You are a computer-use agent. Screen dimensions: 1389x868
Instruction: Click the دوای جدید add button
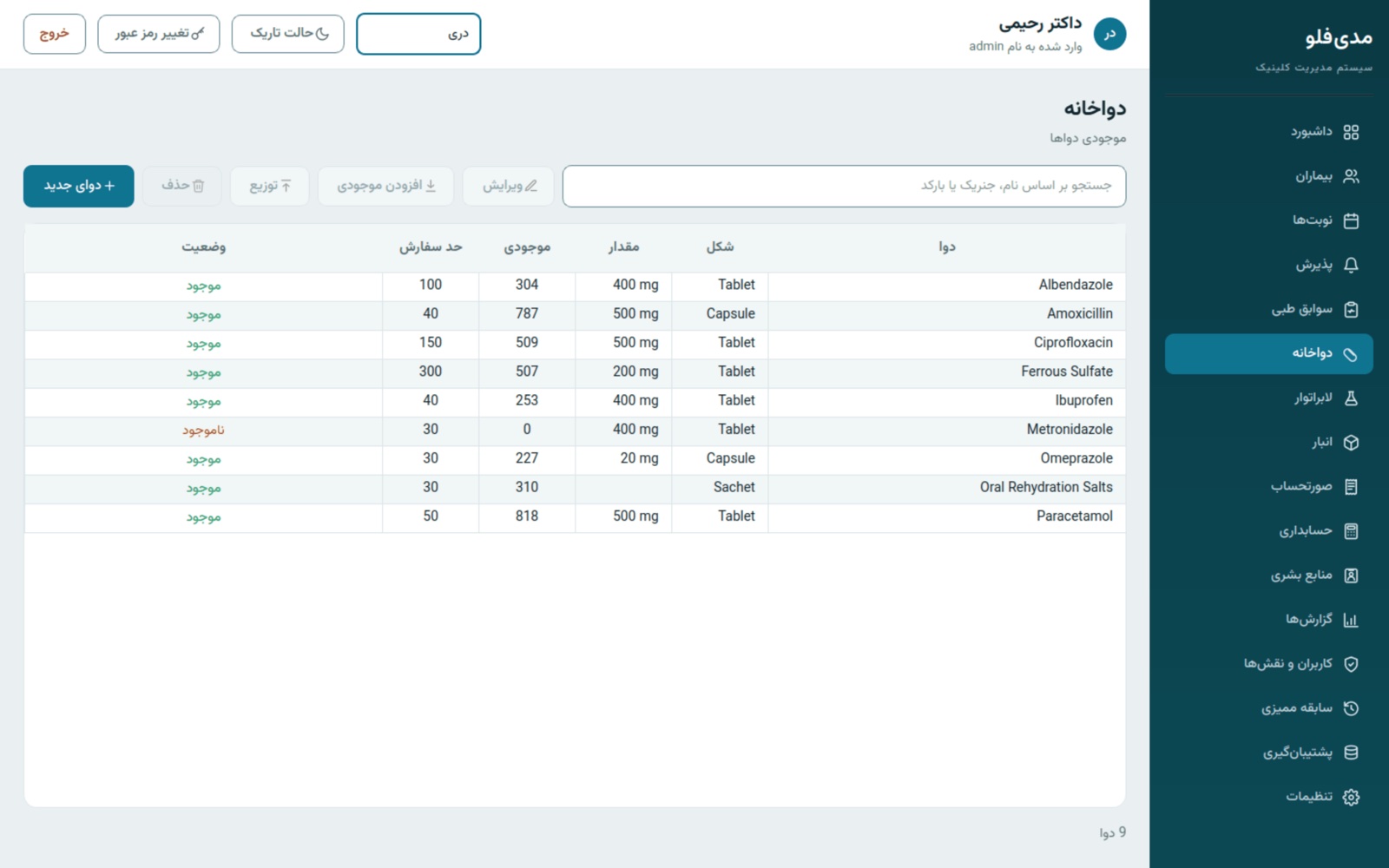79,186
